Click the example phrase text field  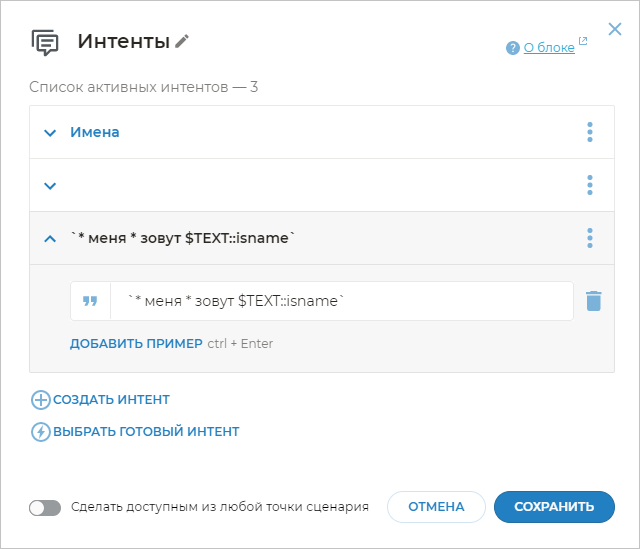(340, 301)
